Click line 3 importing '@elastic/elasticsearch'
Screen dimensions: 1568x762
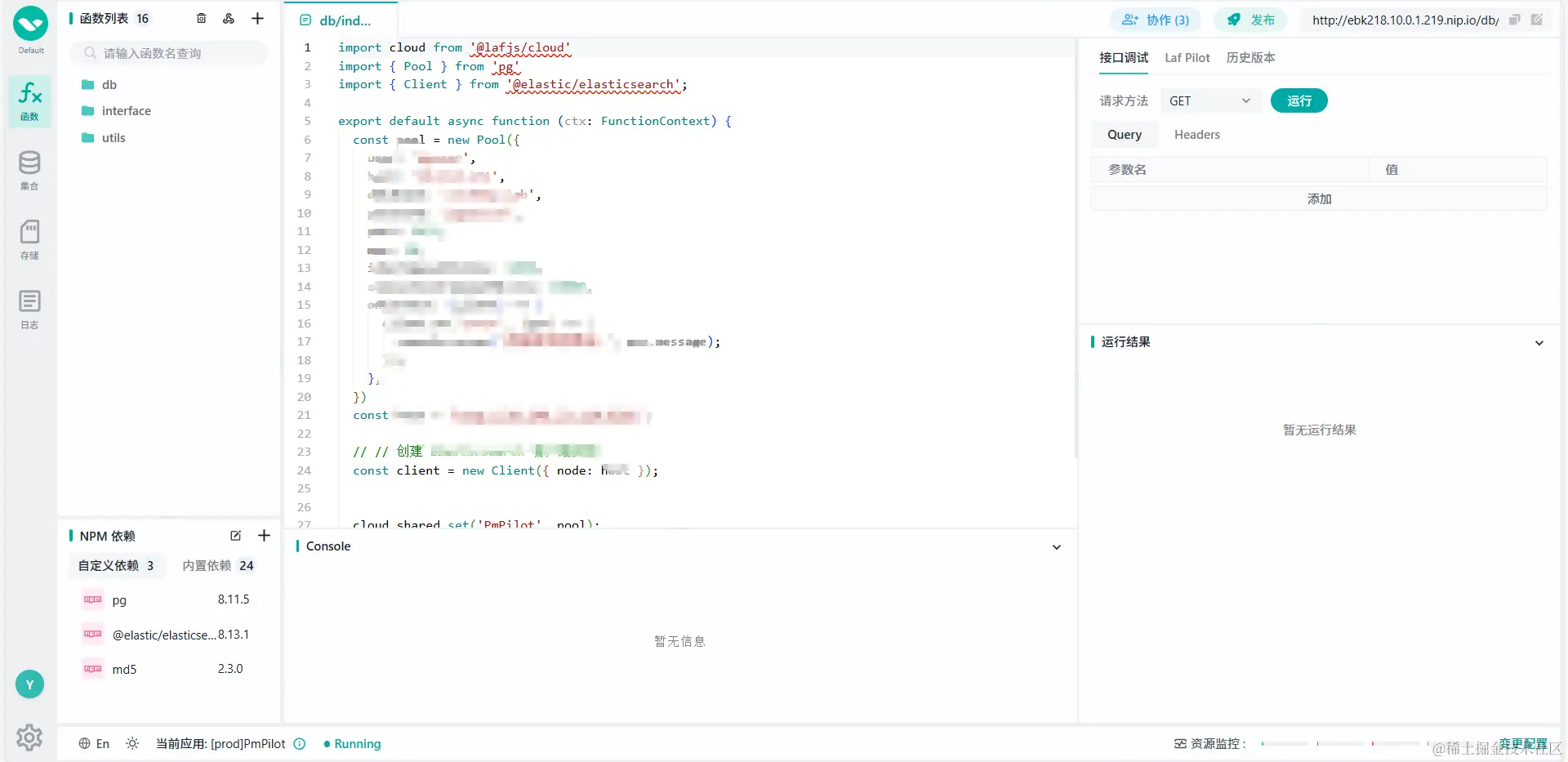pos(513,84)
